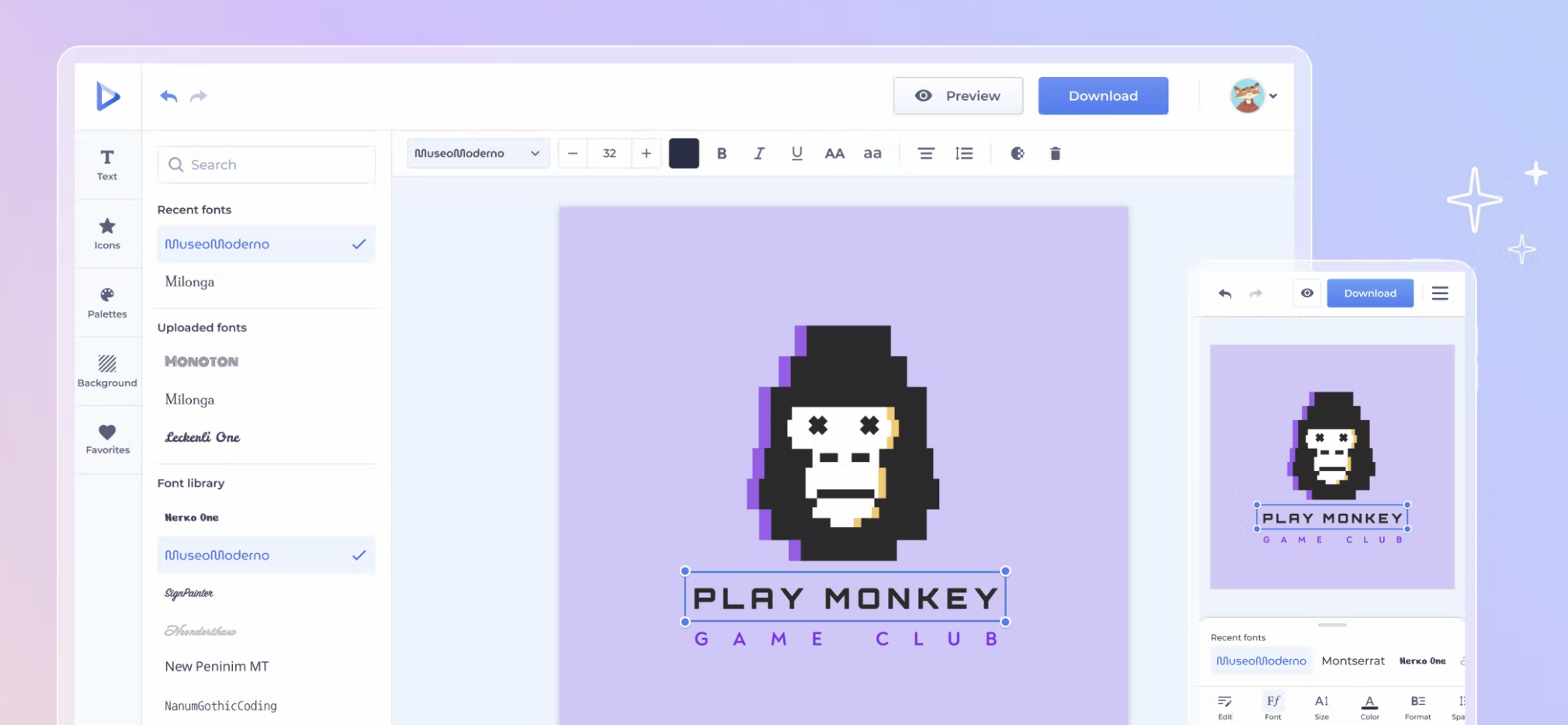Apply uppercase AA text transform
Viewport: 1568px width, 725px height.
click(x=834, y=154)
